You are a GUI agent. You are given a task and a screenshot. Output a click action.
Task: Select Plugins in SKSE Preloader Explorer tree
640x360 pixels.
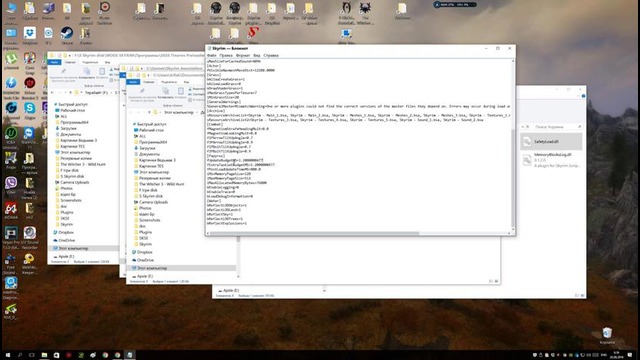tap(67, 212)
